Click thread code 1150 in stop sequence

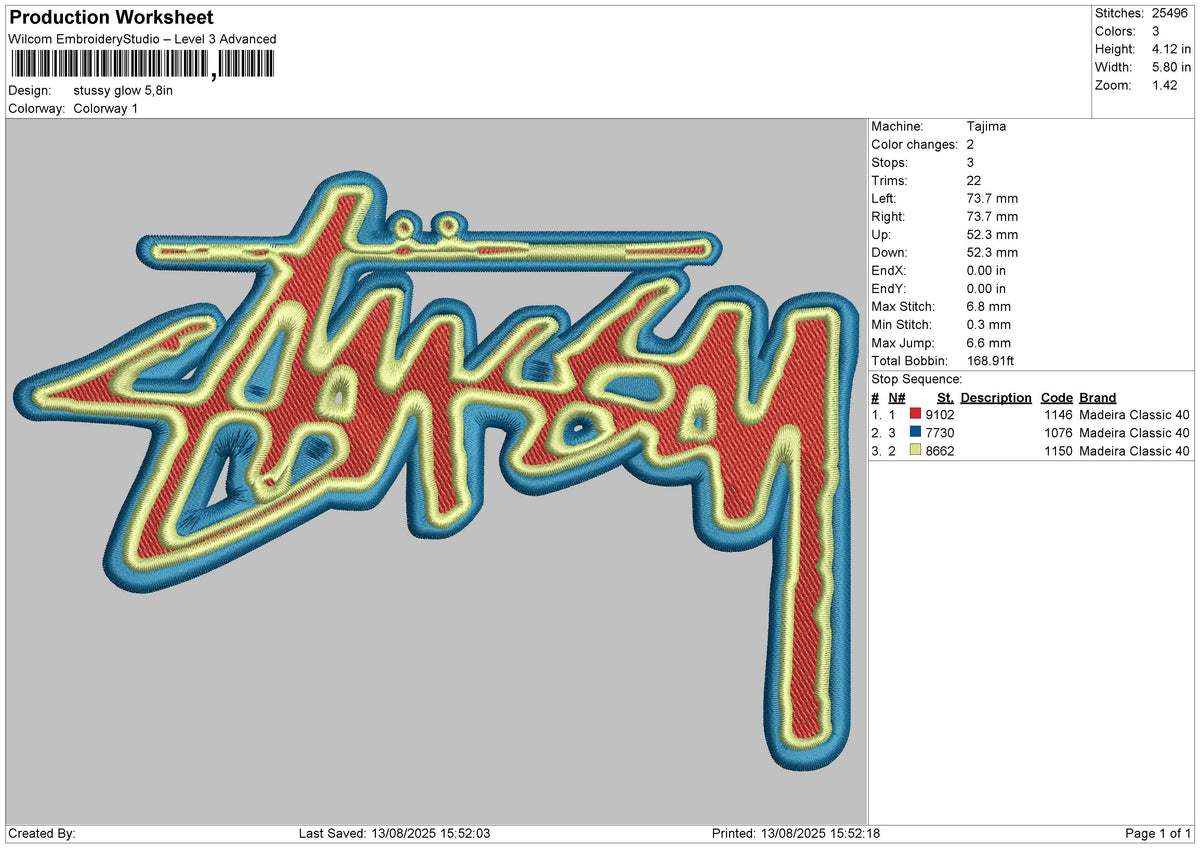coord(1057,451)
